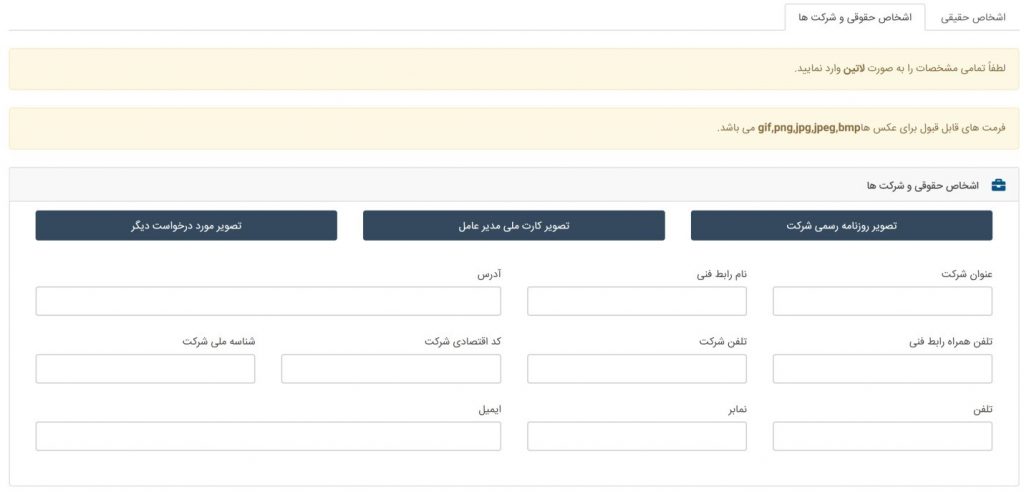Click the accepted image formats notice
Image resolution: width=1024 pixels, height=492 pixels.
click(514, 129)
